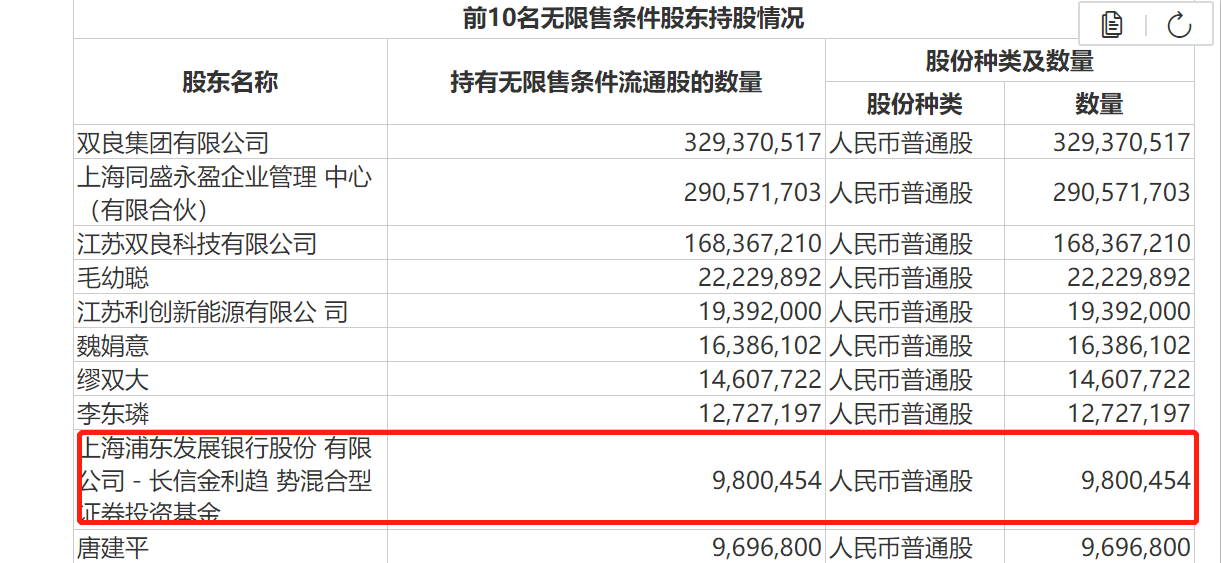The width and height of the screenshot is (1221, 563).
Task: Select the 江苏双良科技有限公司 name cell
Action: coord(197,243)
